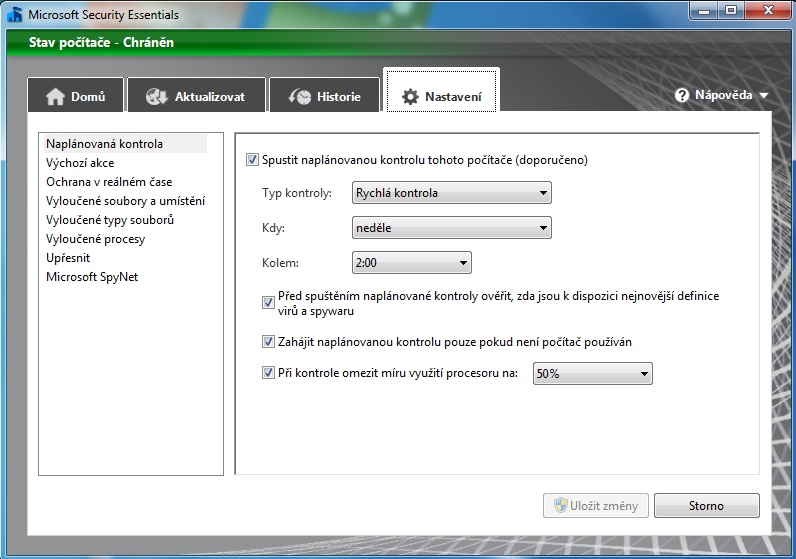Select Výchozí akce in settings list
This screenshot has height=559, width=796.
[80, 163]
